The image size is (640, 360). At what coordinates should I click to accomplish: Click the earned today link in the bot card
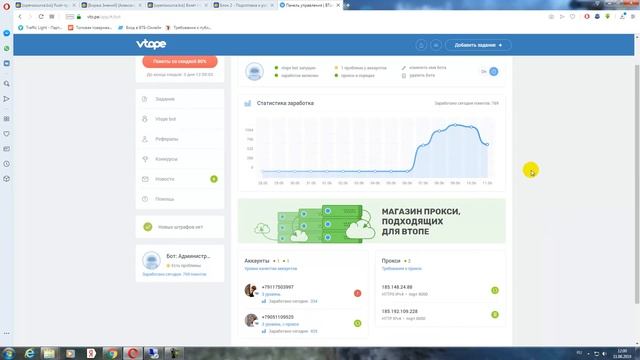pyautogui.click(x=174, y=274)
